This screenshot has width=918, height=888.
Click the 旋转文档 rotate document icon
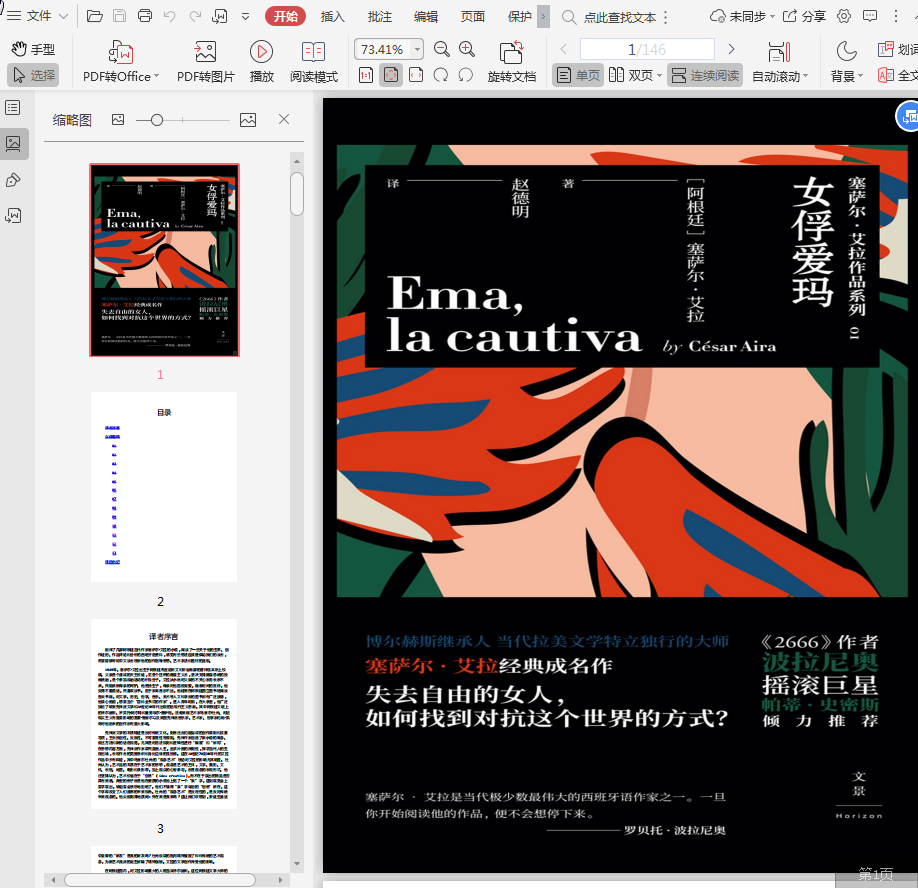pyautogui.click(x=512, y=53)
